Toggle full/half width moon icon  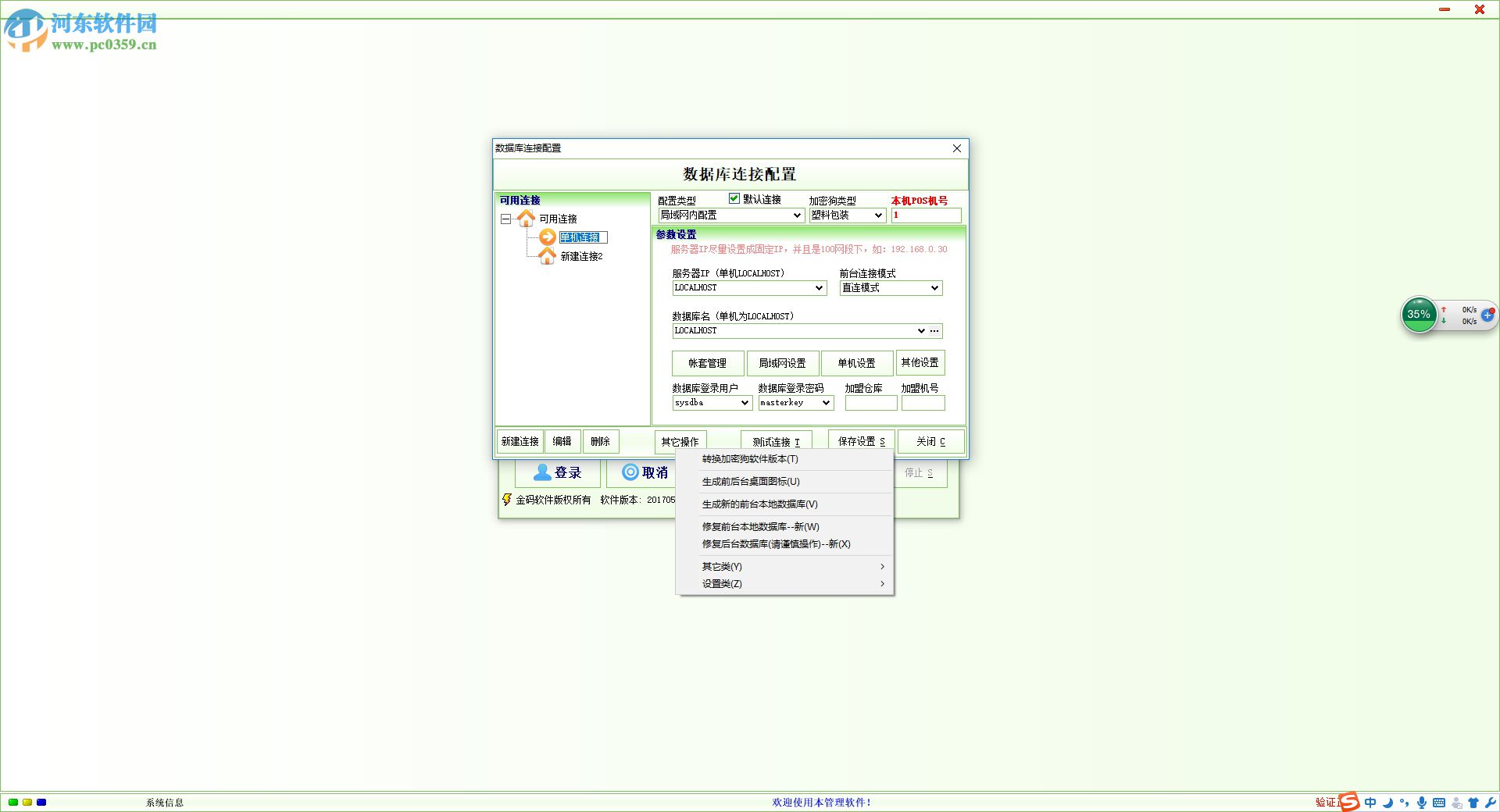[1387, 802]
